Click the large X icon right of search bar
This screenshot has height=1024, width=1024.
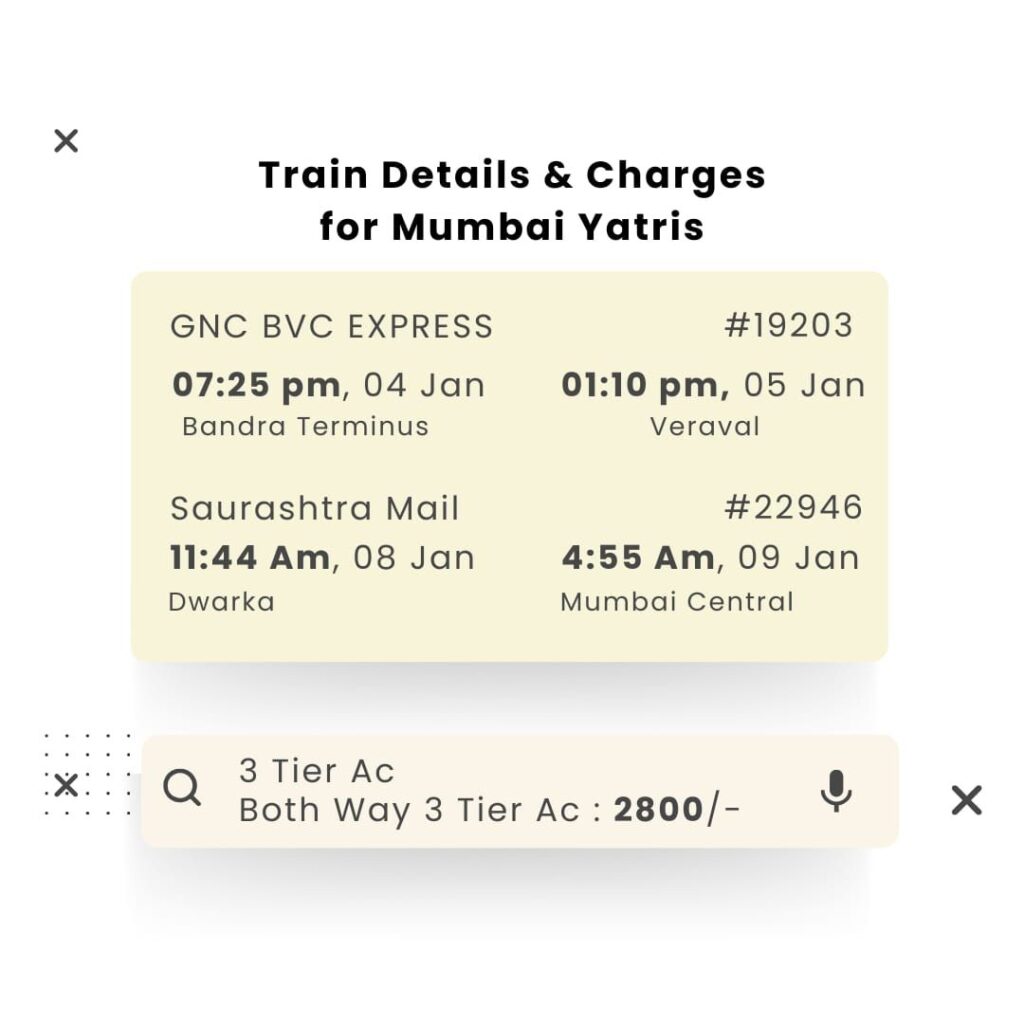[x=966, y=800]
